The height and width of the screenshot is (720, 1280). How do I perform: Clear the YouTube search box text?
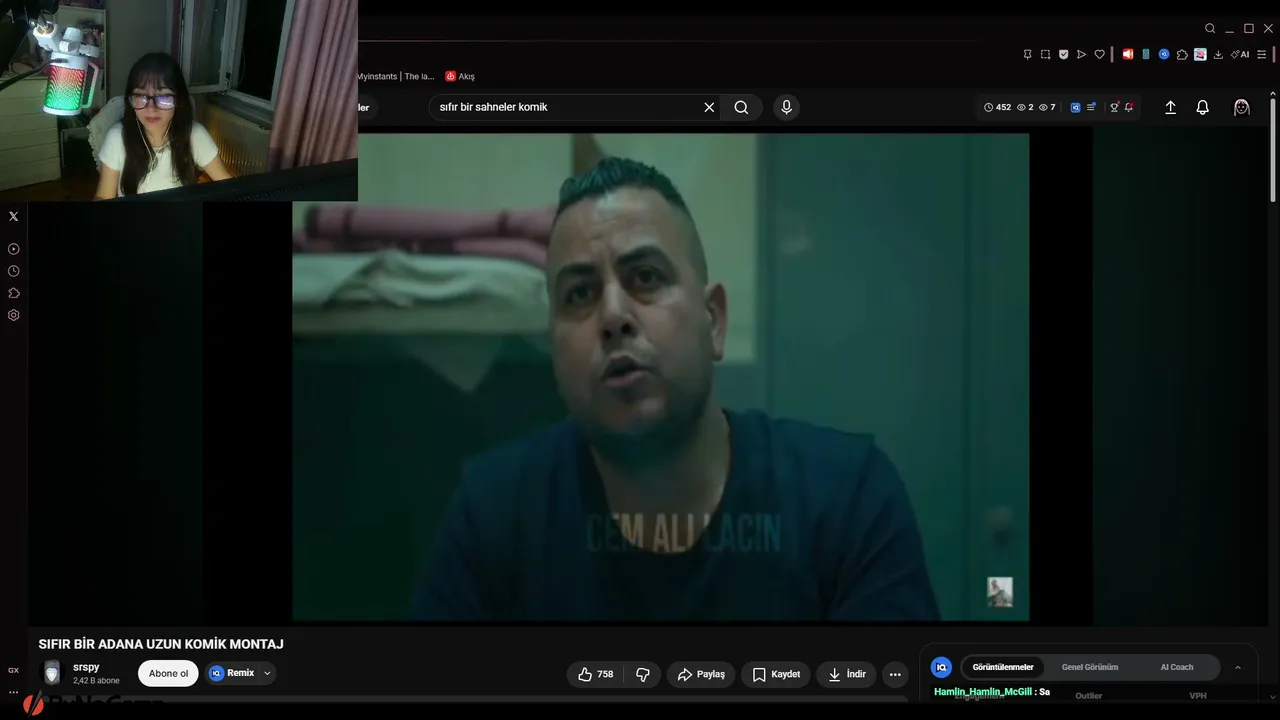coord(709,107)
